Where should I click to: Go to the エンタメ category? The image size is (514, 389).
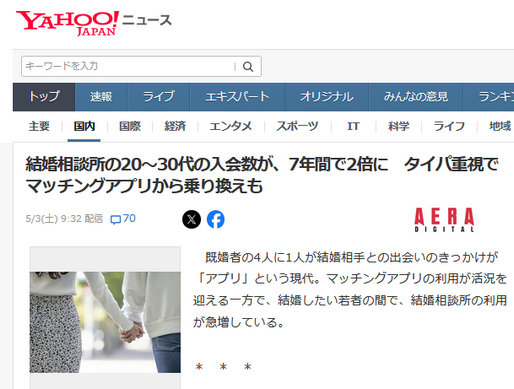[231, 126]
